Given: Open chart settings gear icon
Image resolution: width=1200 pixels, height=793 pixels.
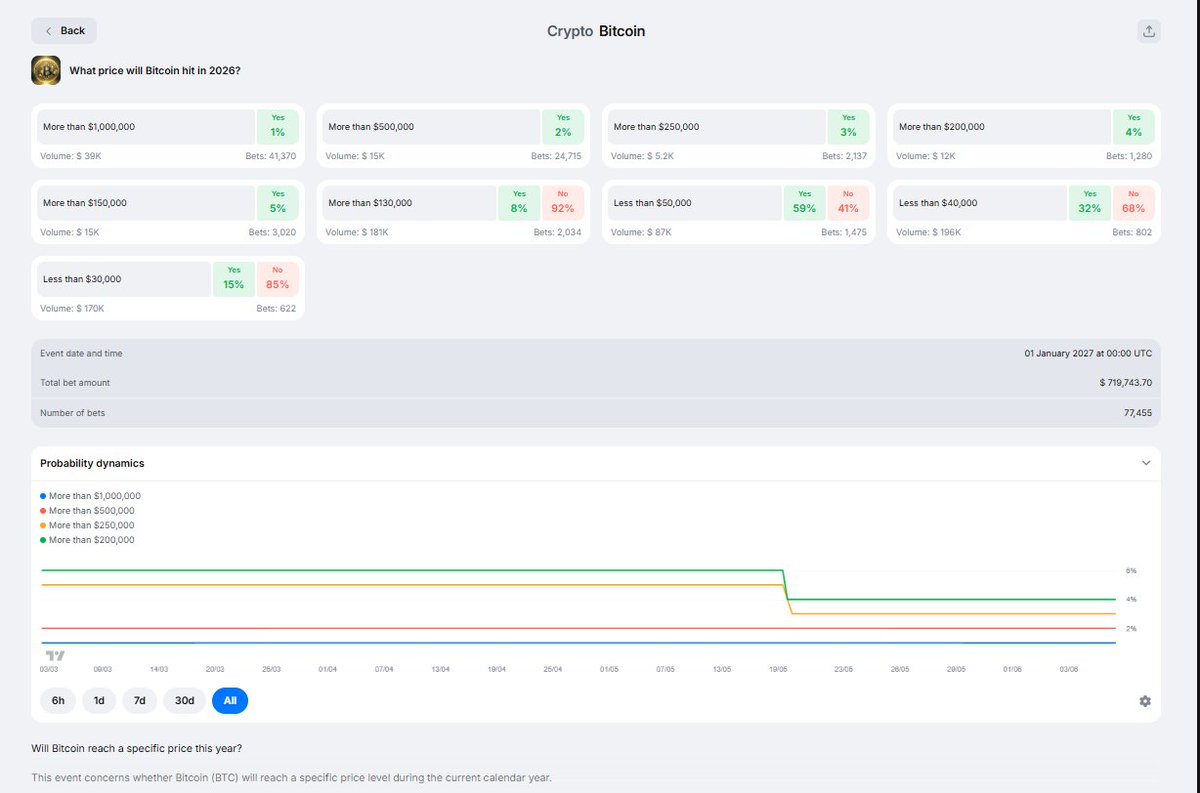Looking at the screenshot, I should tap(1145, 701).
